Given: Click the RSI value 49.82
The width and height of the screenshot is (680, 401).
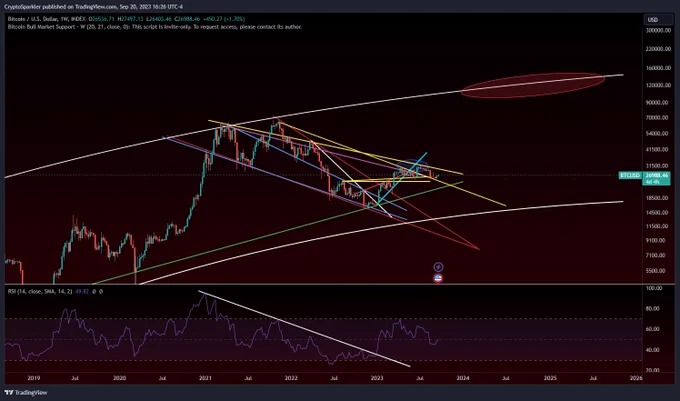Looking at the screenshot, I should (82, 292).
